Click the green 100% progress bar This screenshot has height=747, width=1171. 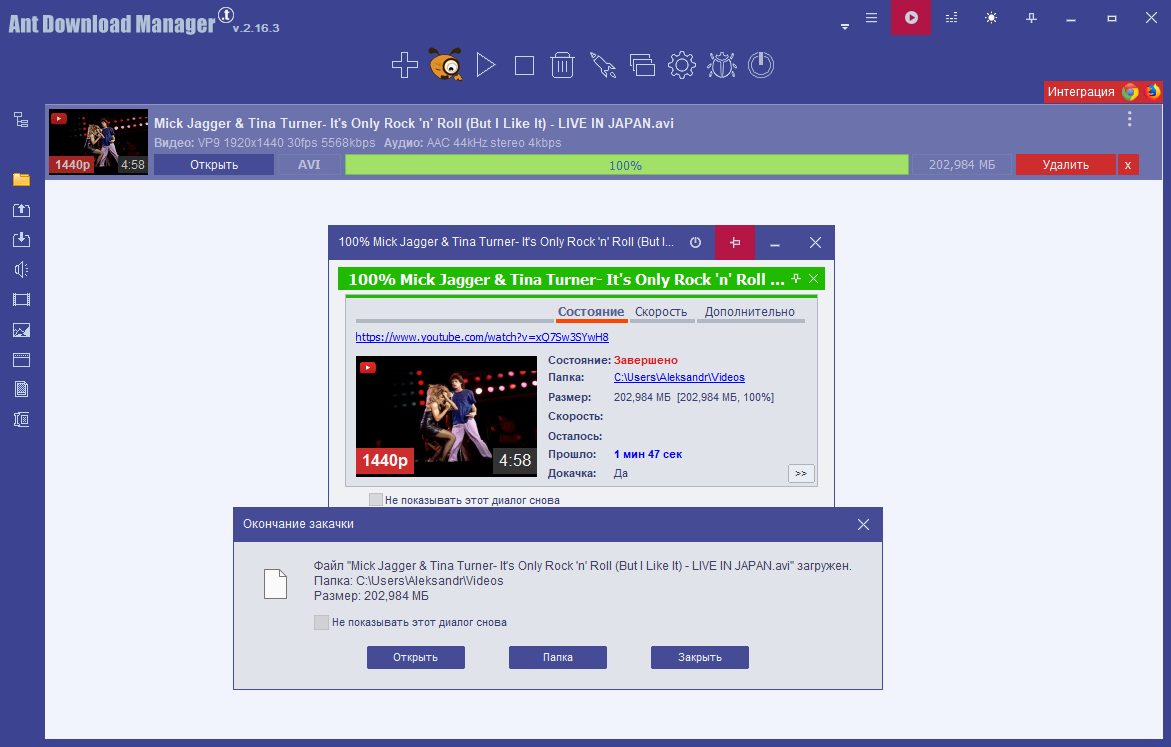626,165
